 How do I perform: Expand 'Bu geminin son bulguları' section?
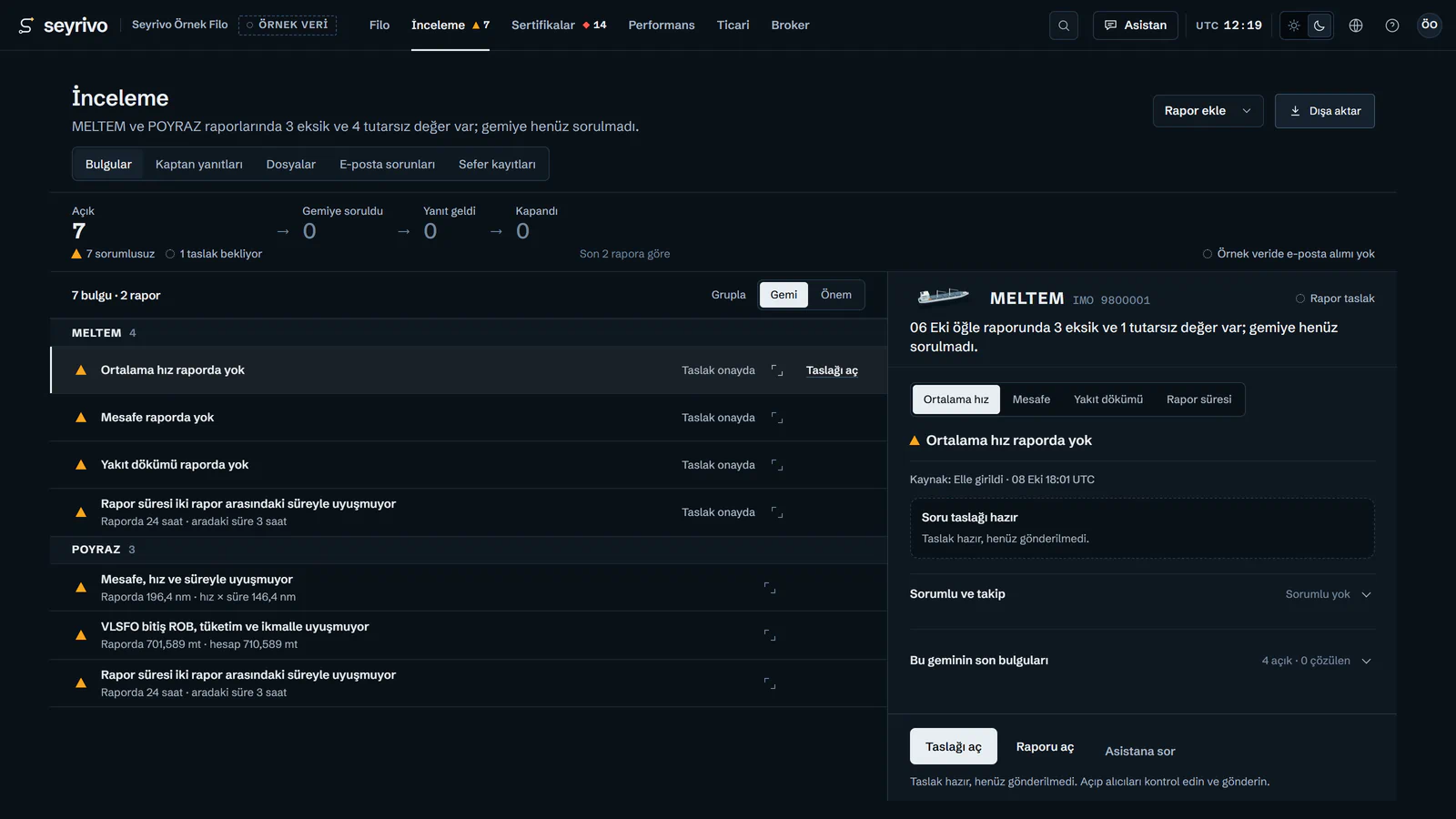coord(1142,661)
